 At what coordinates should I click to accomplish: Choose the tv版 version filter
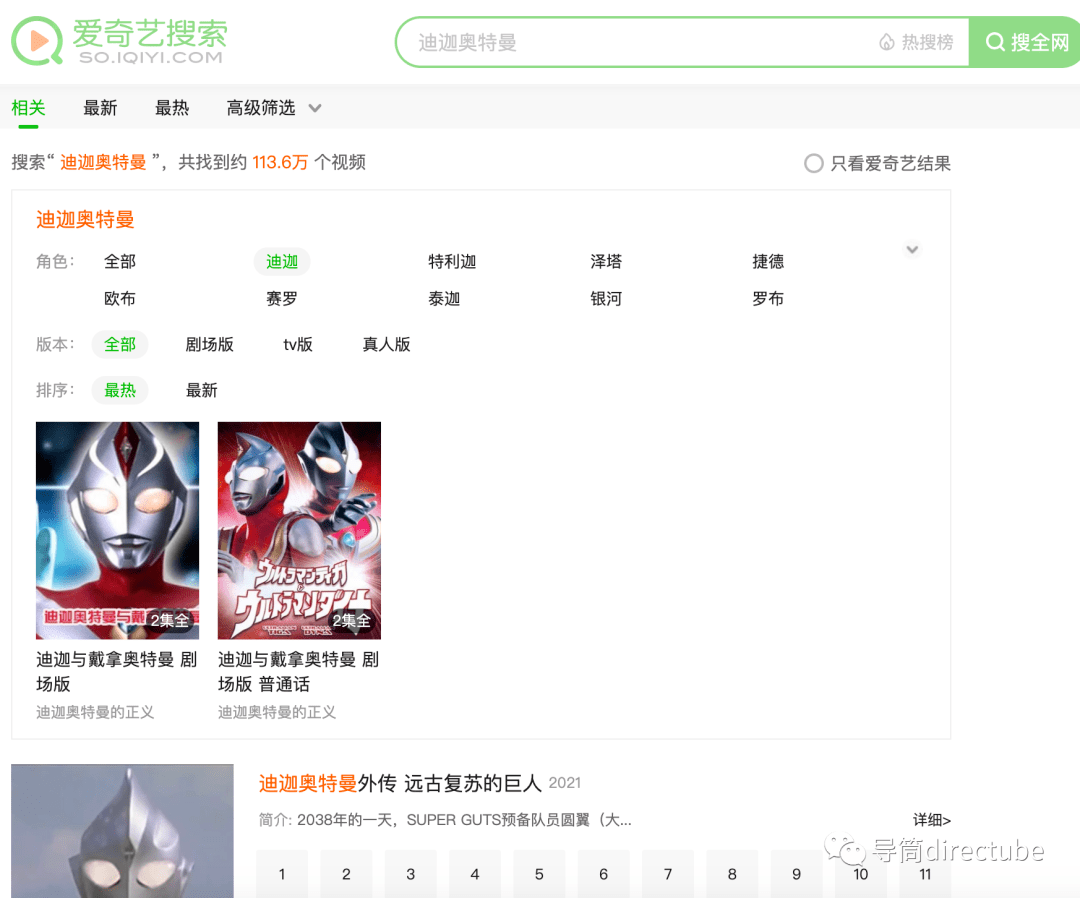click(298, 344)
